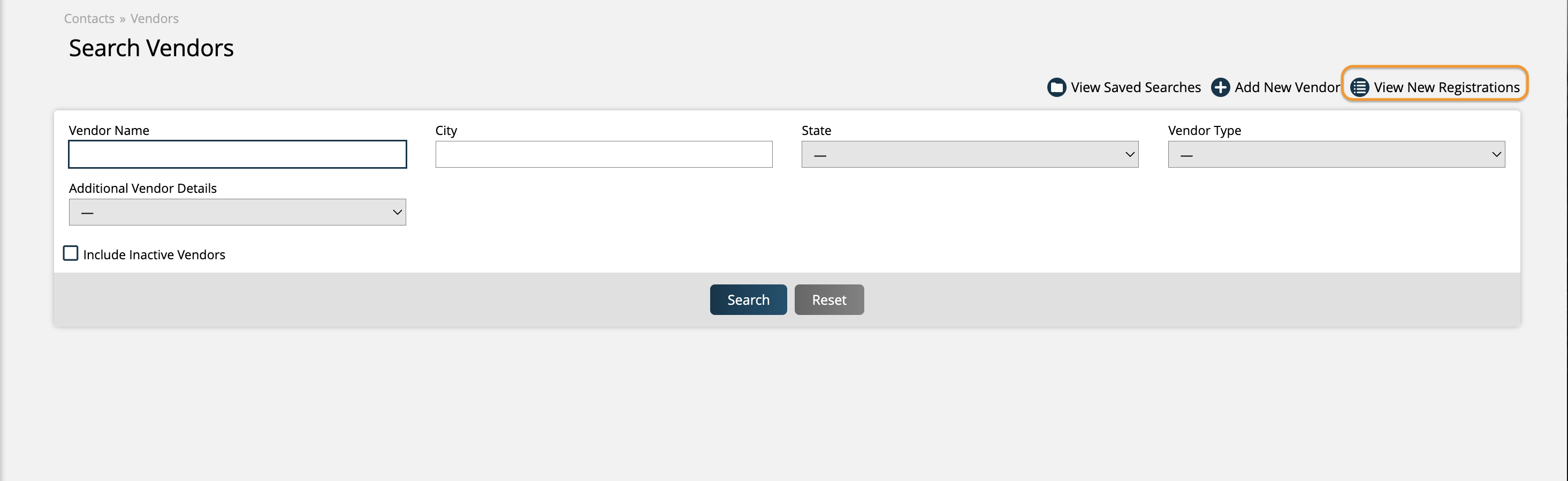The image size is (1568, 481).
Task: Check the Include Inactive Vendors checkbox
Action: point(71,253)
